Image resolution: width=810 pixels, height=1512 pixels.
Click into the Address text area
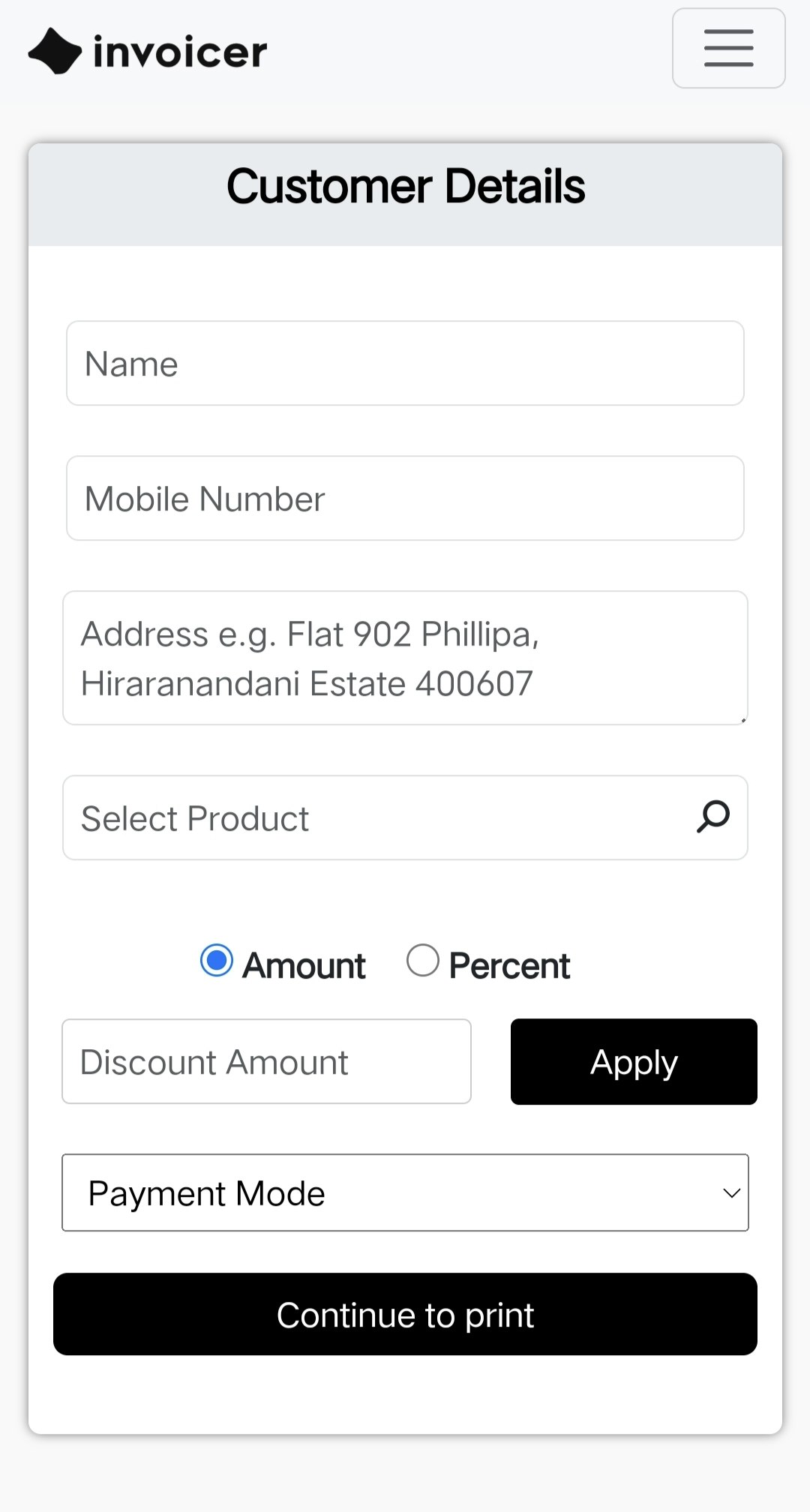click(x=405, y=658)
